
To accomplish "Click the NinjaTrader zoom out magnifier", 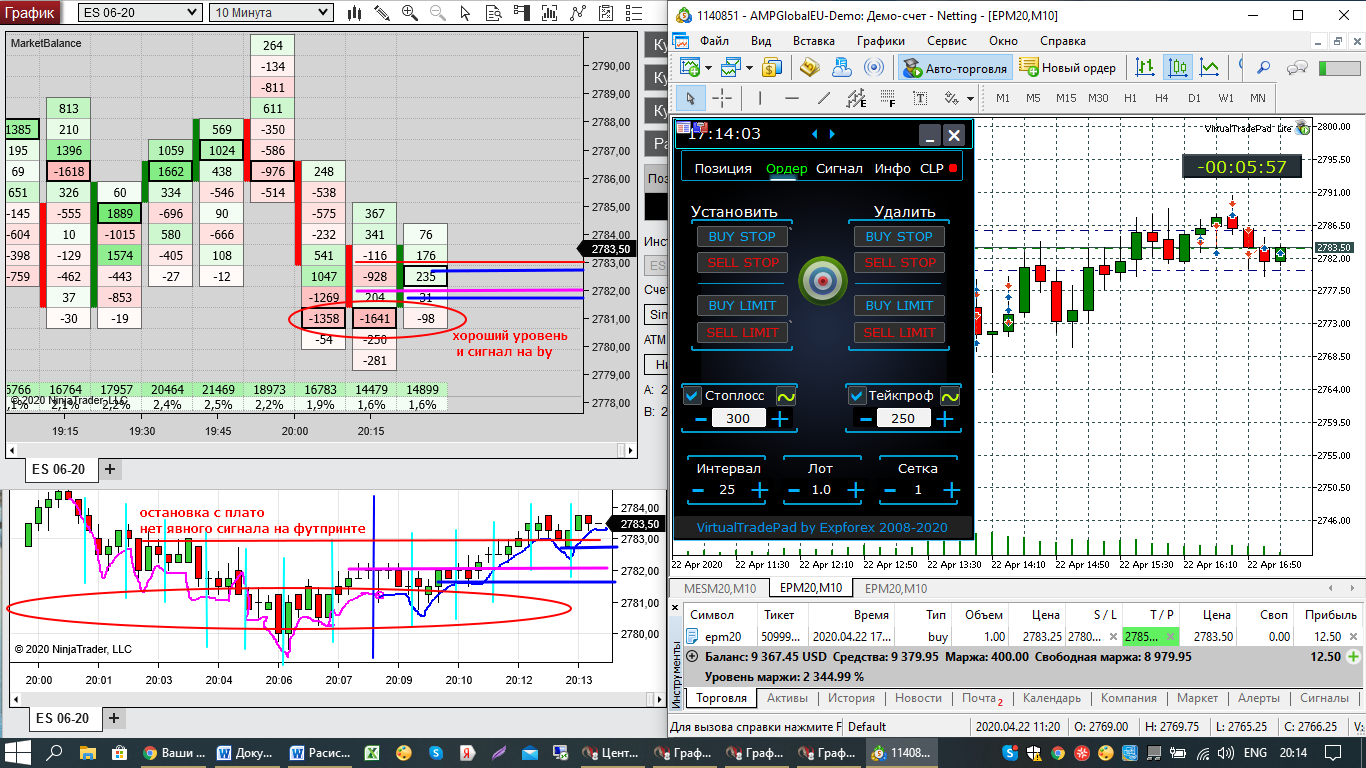I will [438, 13].
